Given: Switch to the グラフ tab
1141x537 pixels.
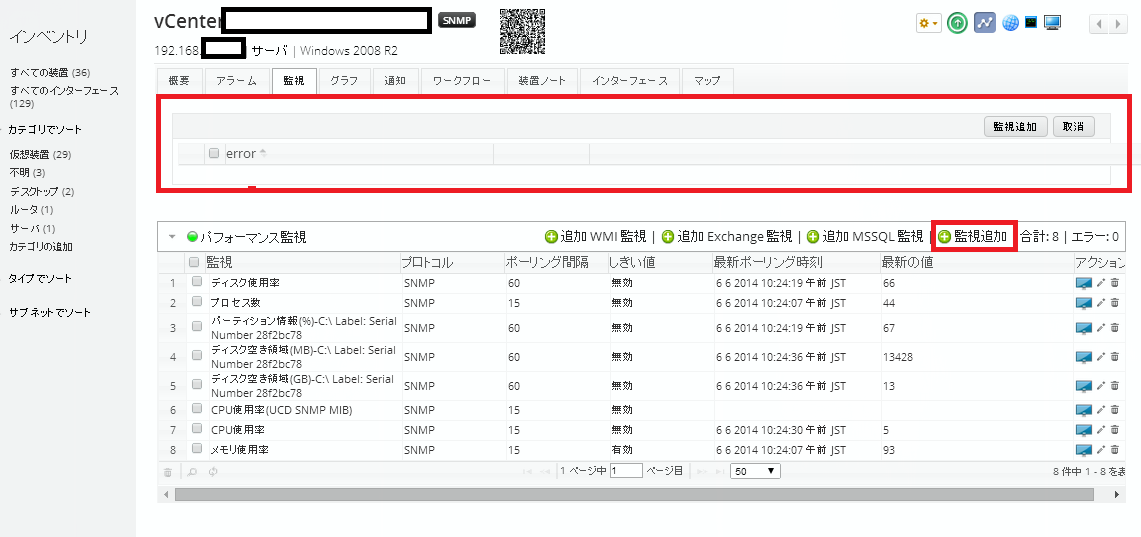Looking at the screenshot, I should point(344,81).
